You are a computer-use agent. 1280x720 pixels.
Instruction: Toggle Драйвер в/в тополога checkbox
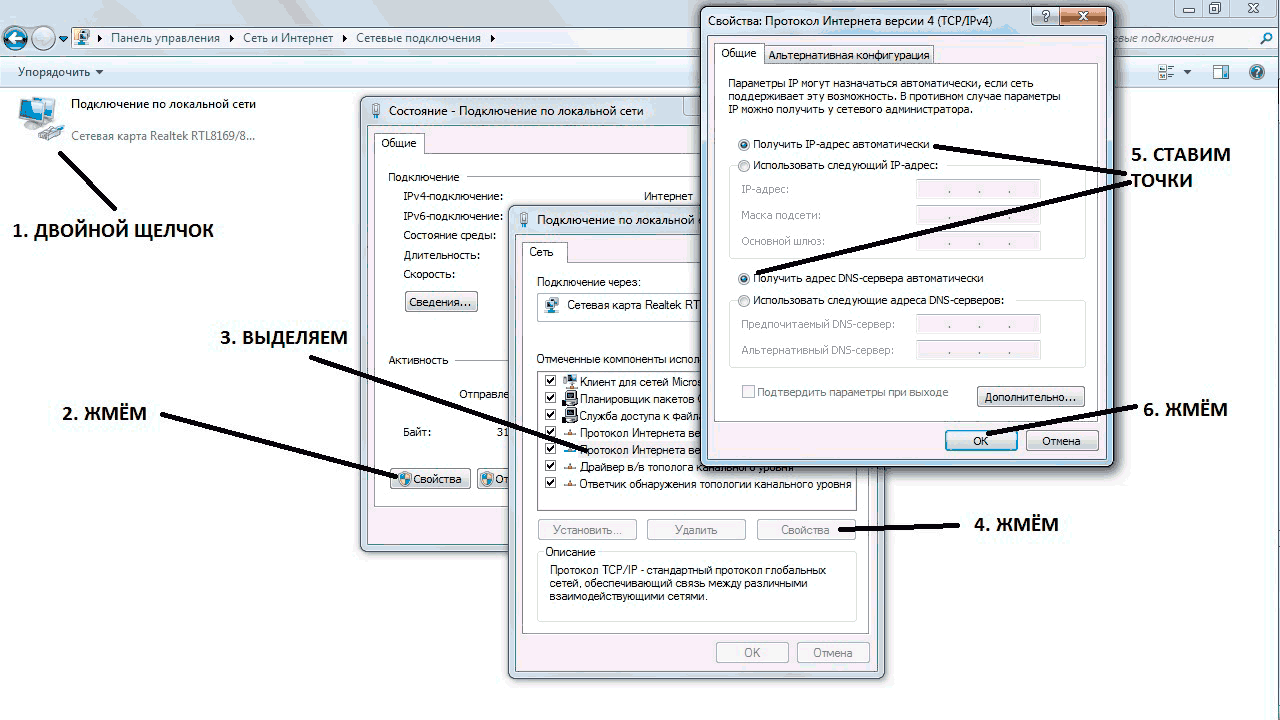point(550,466)
